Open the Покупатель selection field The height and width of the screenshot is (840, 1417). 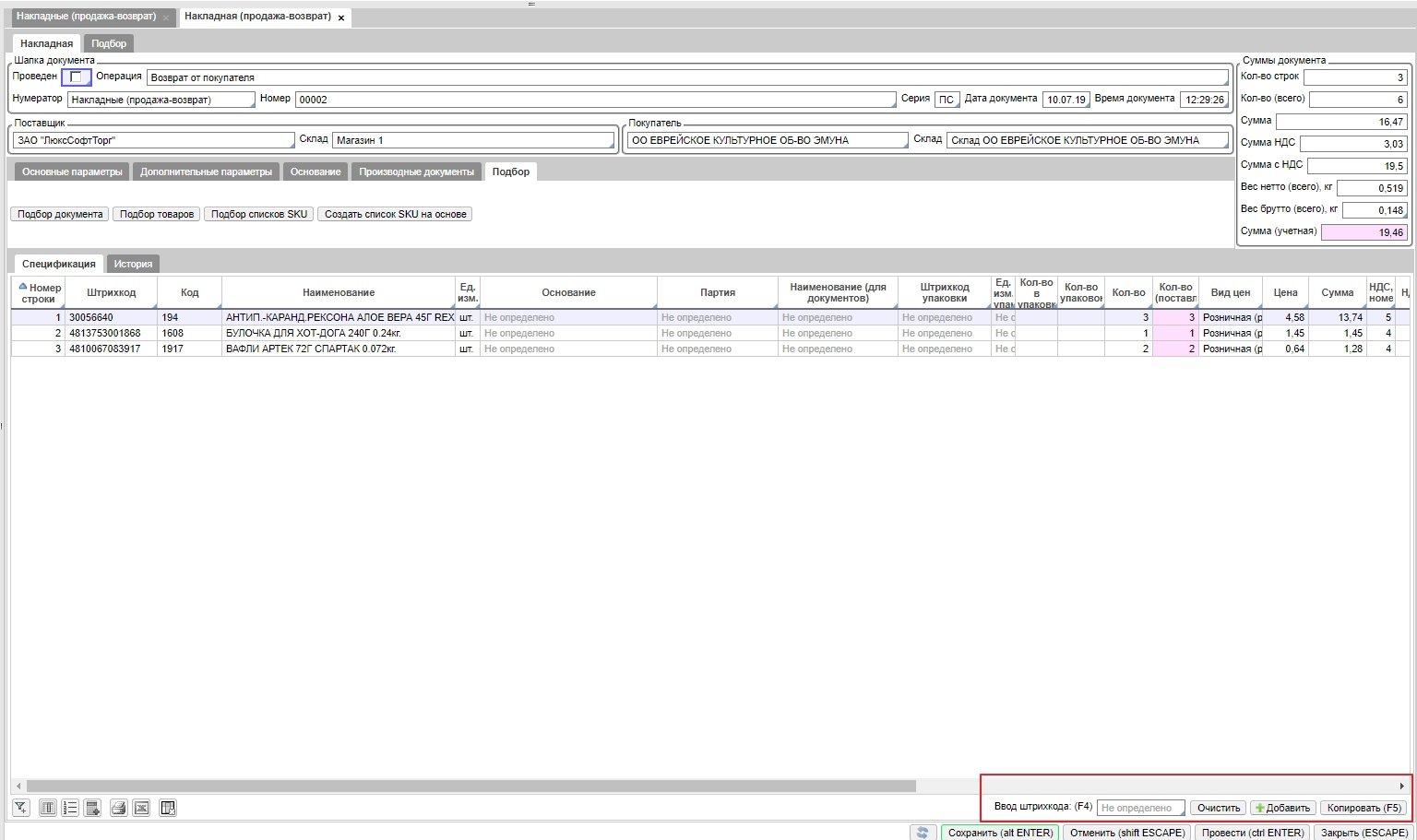click(766, 140)
